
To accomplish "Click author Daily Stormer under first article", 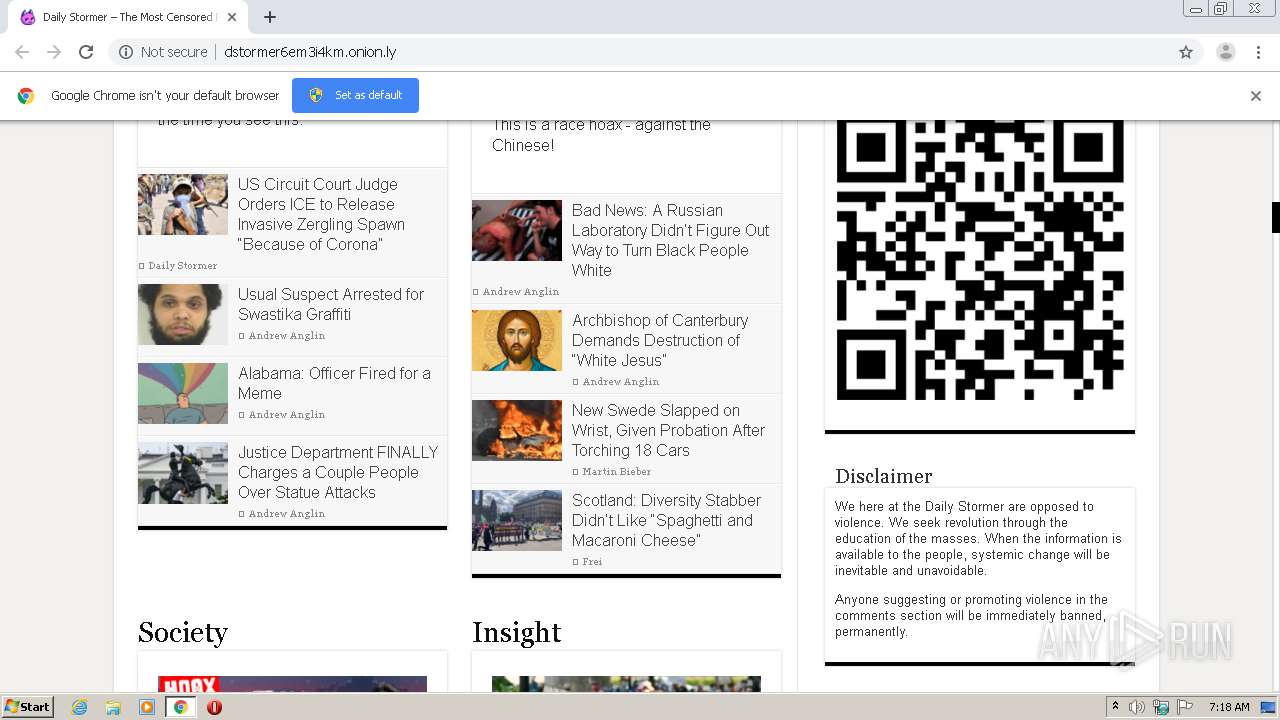I will (182, 266).
